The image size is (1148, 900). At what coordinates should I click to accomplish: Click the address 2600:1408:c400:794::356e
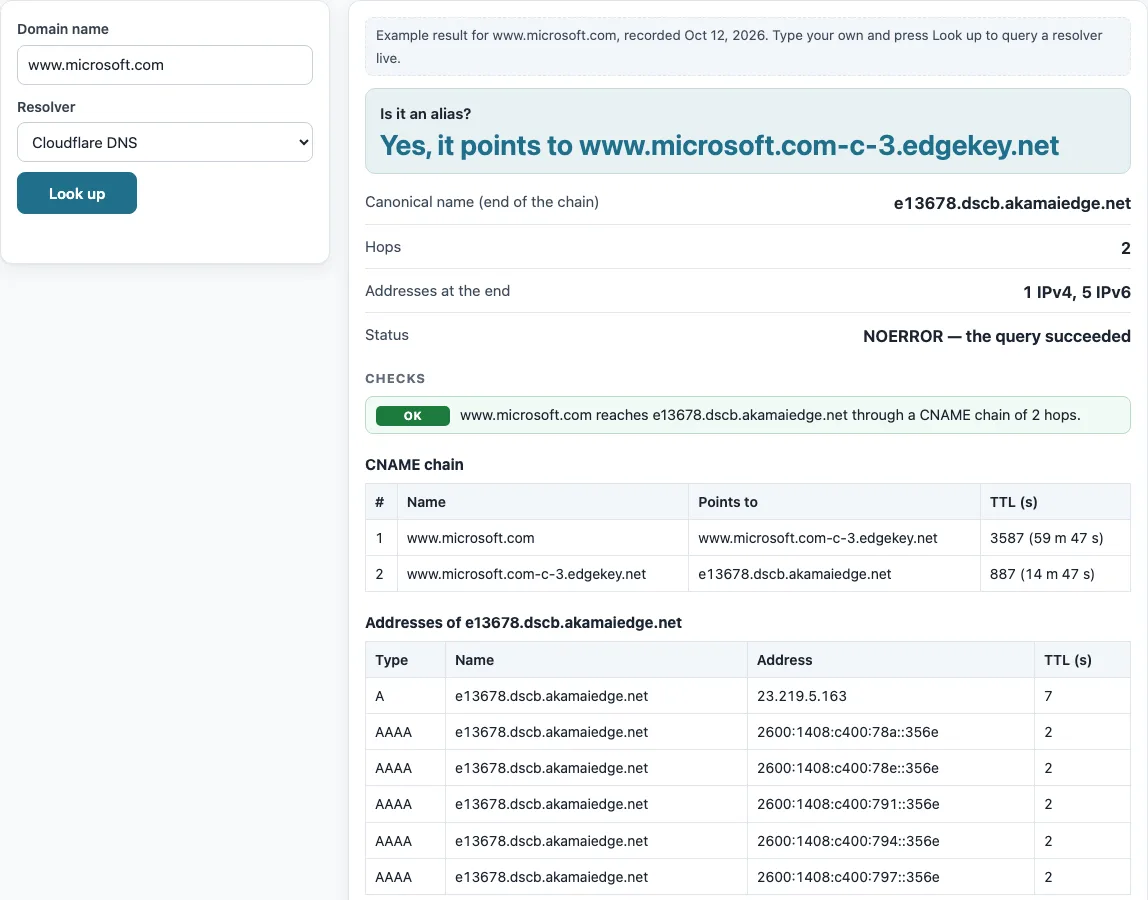pyautogui.click(x=848, y=841)
